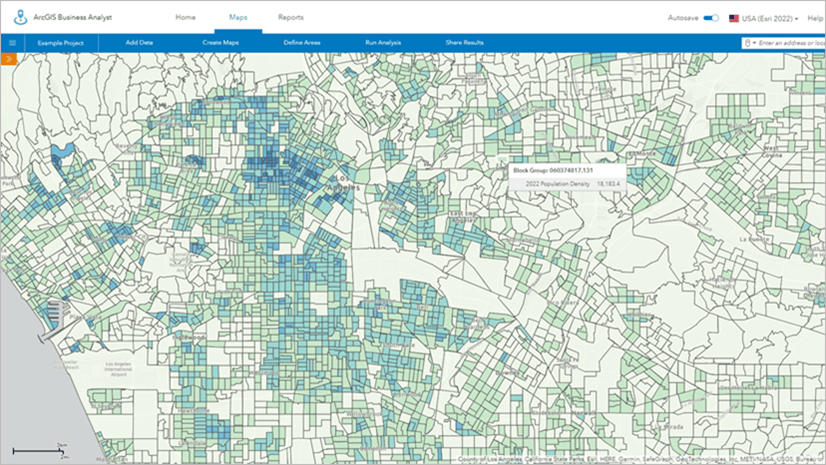Click the address or location search field
826x465 pixels.
(x=791, y=43)
